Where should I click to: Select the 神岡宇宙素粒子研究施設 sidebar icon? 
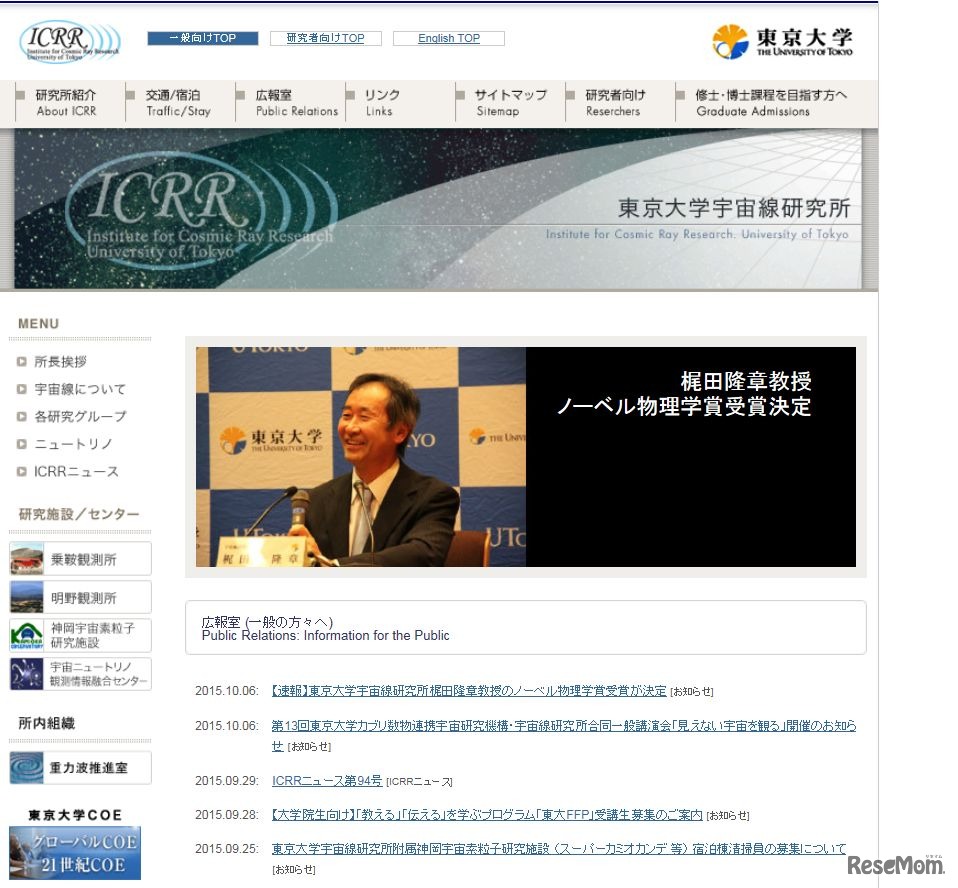(80, 635)
